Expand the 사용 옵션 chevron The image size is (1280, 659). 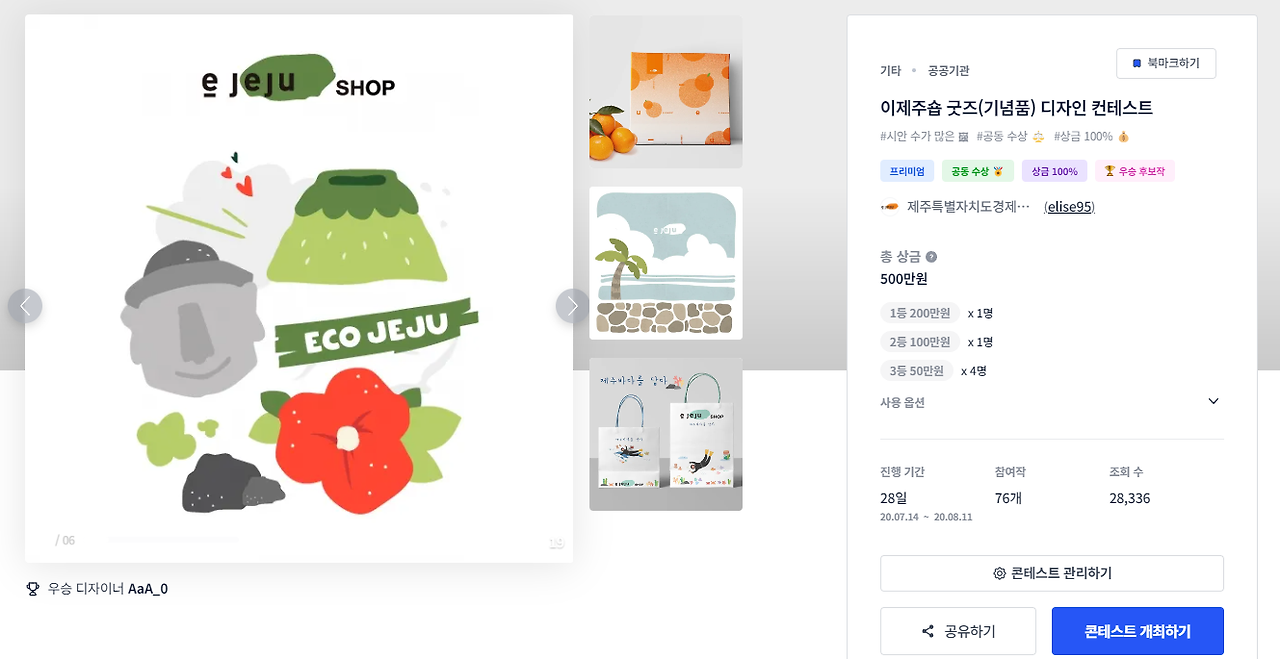[x=1213, y=401]
